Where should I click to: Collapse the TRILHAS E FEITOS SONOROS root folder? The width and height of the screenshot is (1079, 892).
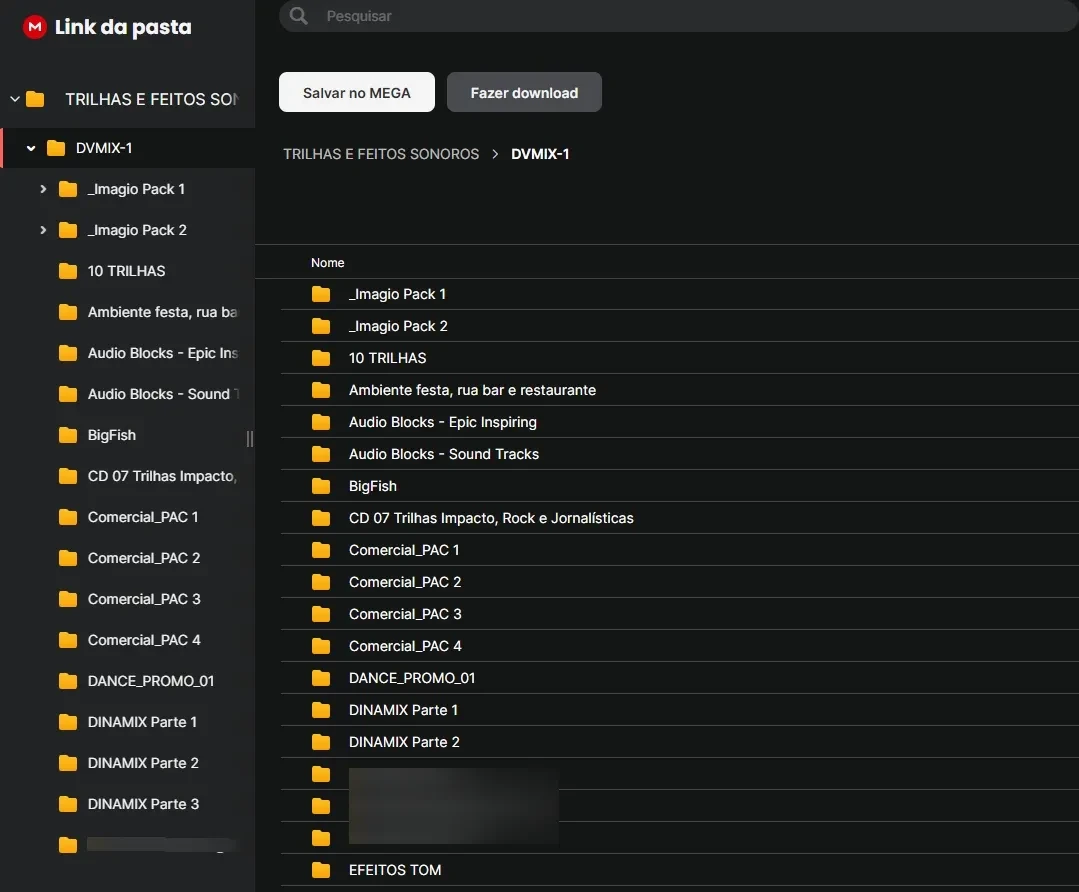(15, 99)
